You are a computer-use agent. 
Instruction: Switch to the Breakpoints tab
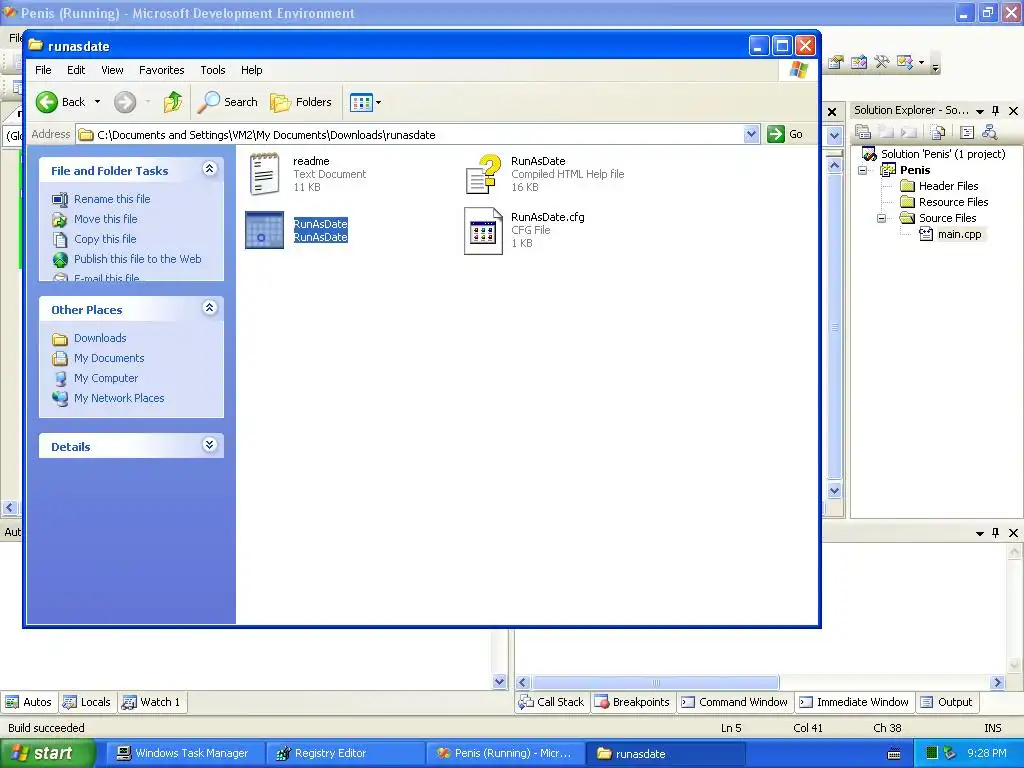pyautogui.click(x=632, y=702)
